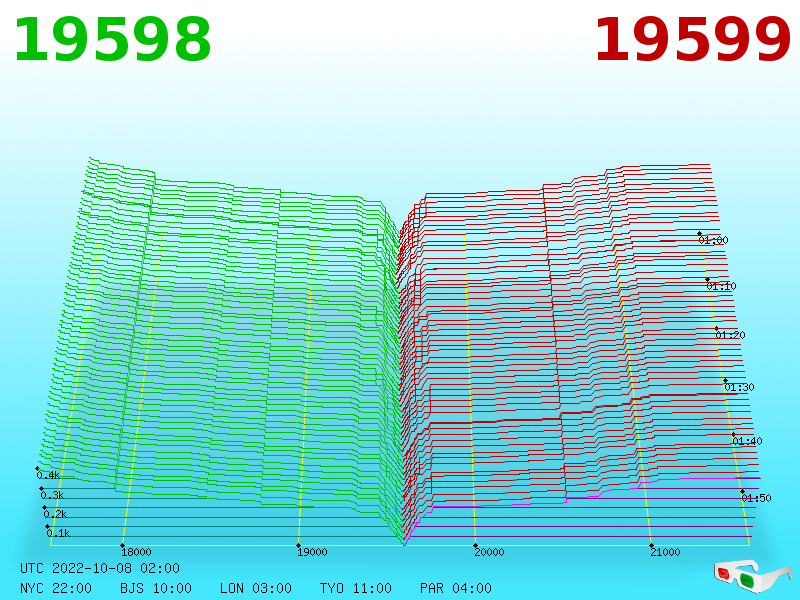
Task: Click the TYO 11:00 time
Action: (356, 588)
